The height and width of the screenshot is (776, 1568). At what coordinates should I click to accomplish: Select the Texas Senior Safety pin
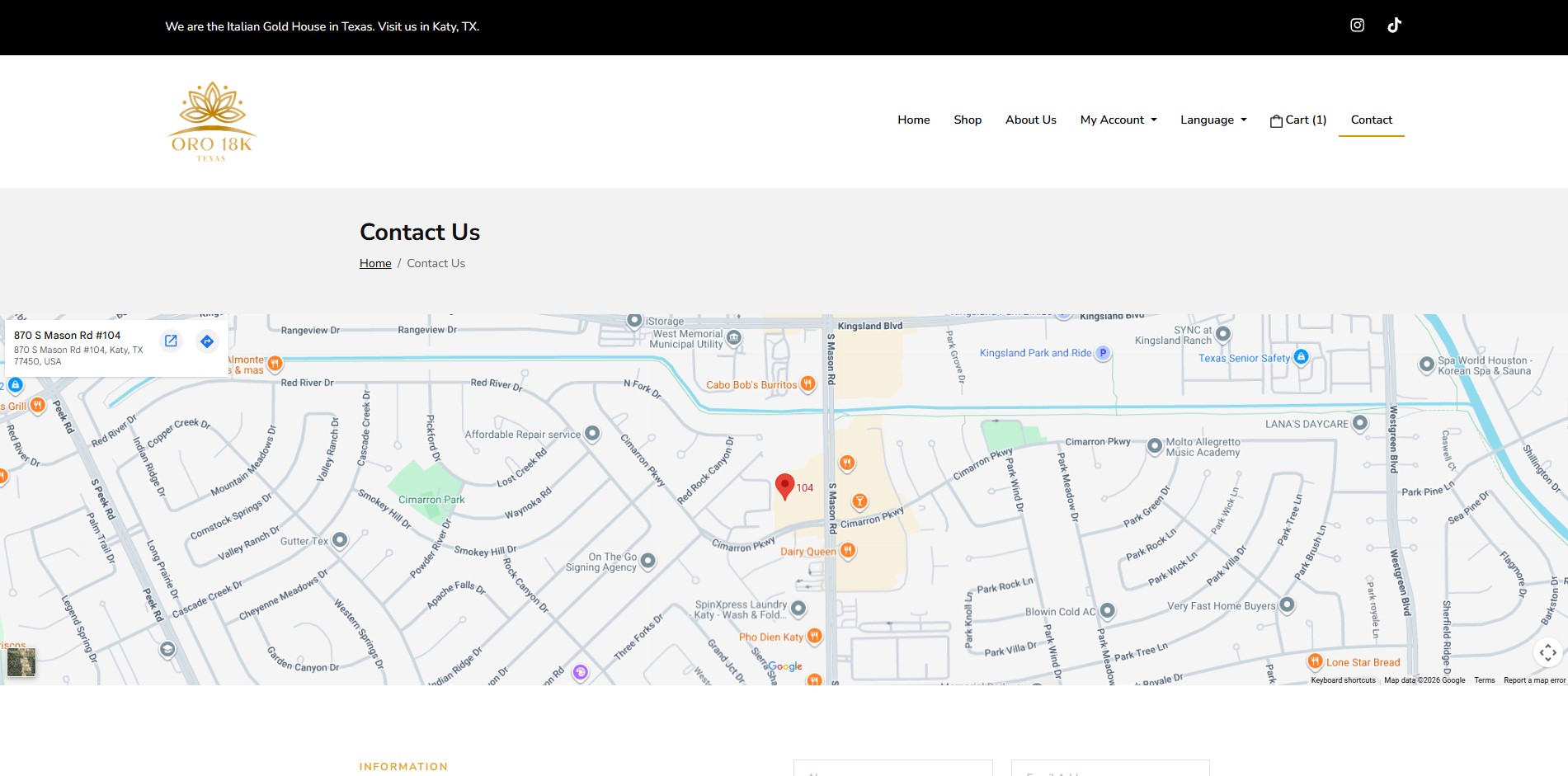1302,357
